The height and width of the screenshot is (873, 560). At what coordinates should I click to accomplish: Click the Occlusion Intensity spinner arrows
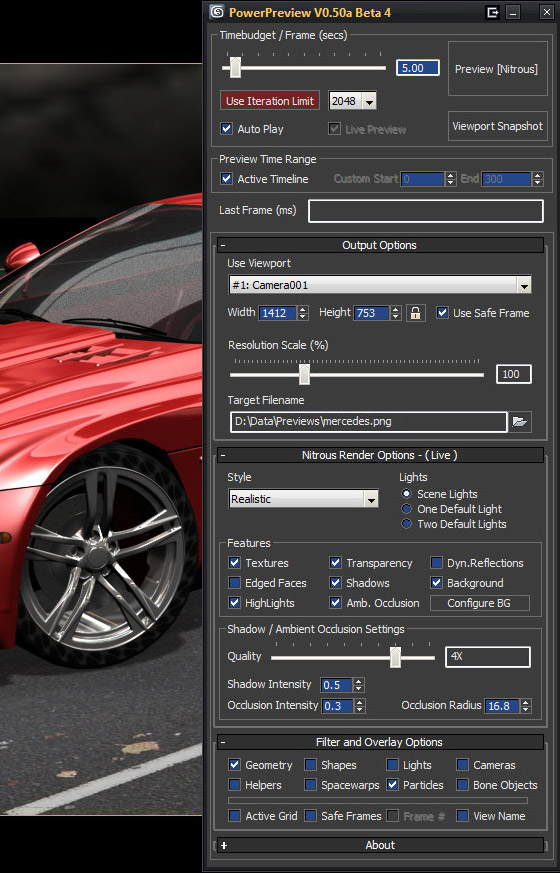(360, 706)
